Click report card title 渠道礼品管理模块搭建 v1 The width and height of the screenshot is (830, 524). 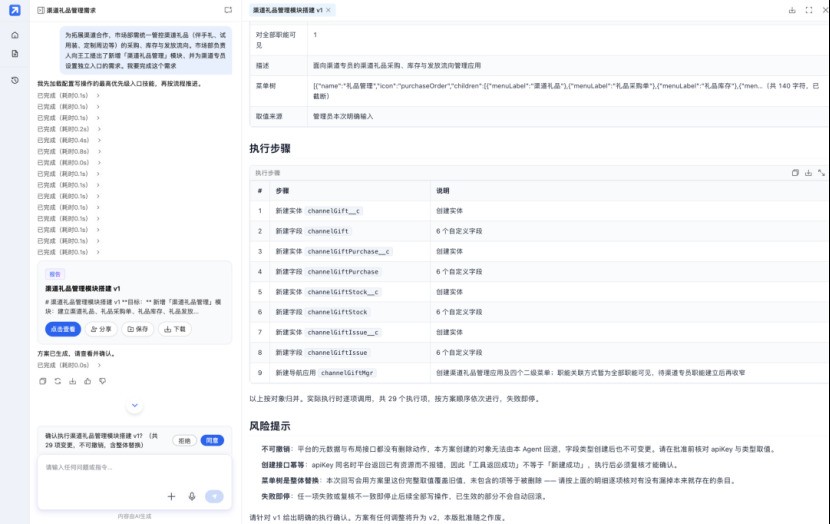[83, 288]
